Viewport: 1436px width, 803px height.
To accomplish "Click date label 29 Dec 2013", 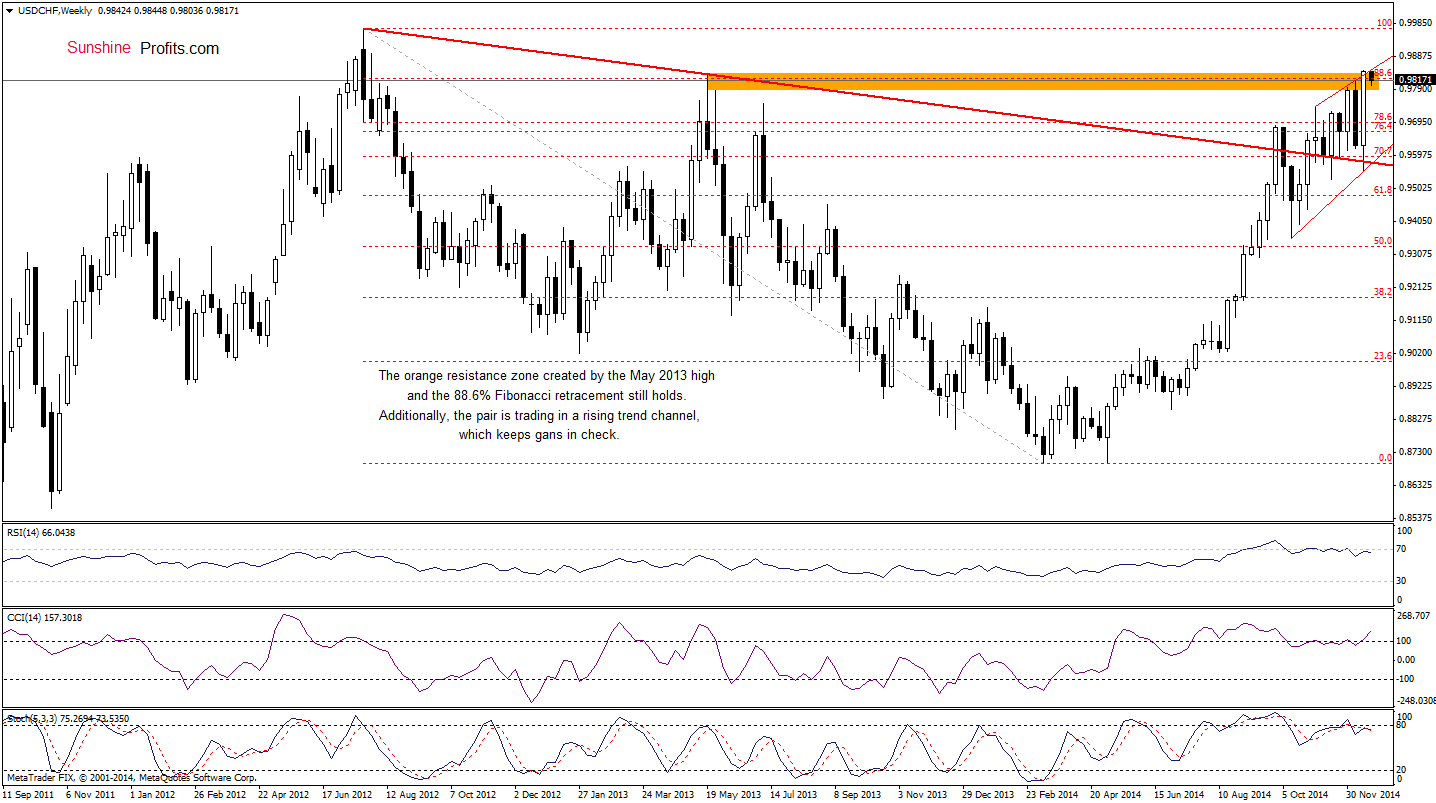I will [x=989, y=795].
